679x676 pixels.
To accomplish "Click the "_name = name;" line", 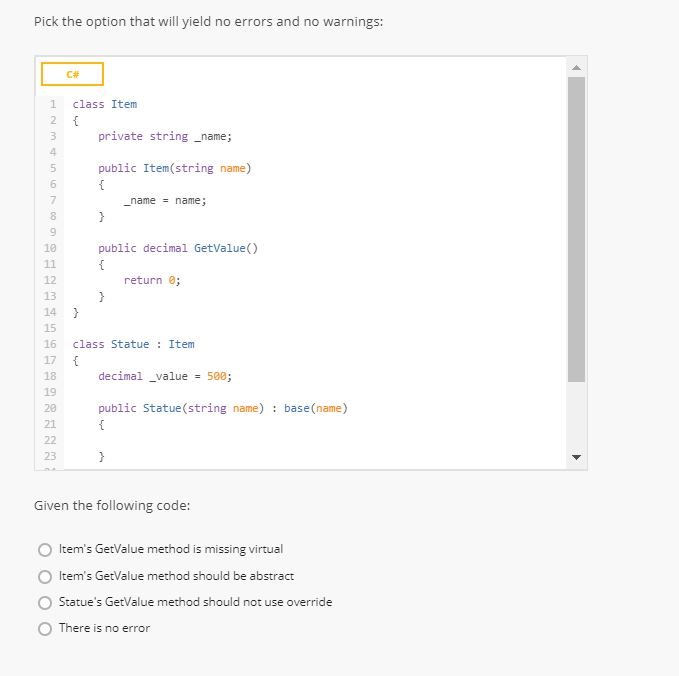I will coord(165,201).
